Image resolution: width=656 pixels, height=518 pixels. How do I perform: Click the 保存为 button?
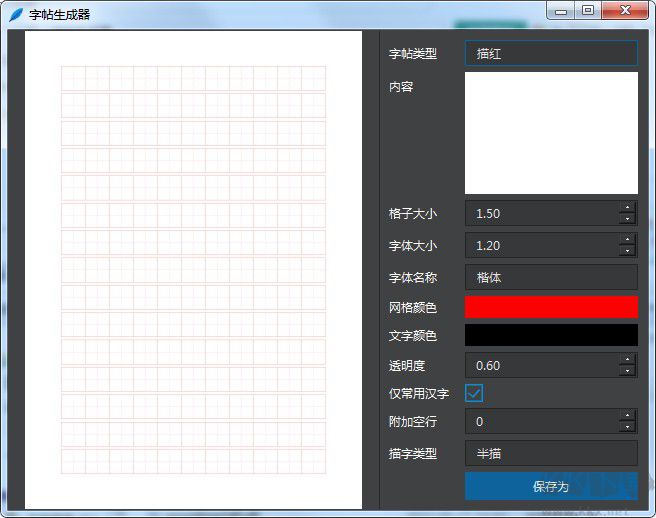[x=551, y=486]
